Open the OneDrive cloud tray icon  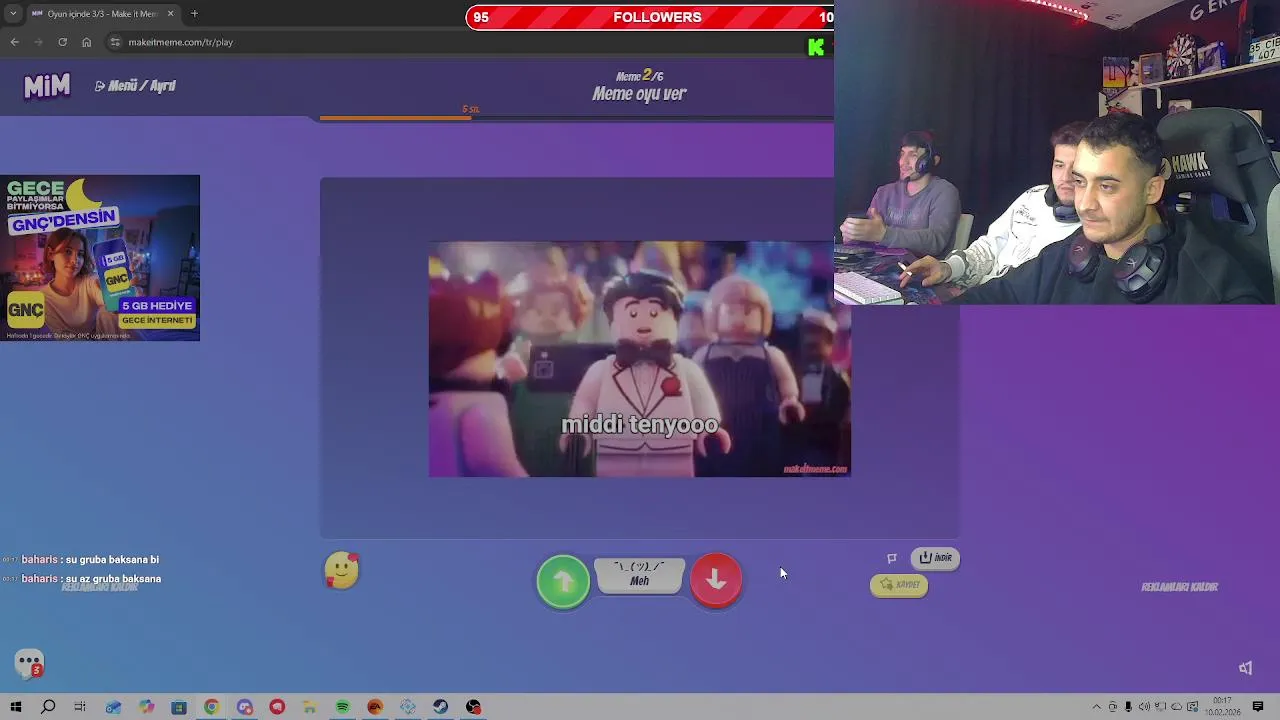point(1176,707)
